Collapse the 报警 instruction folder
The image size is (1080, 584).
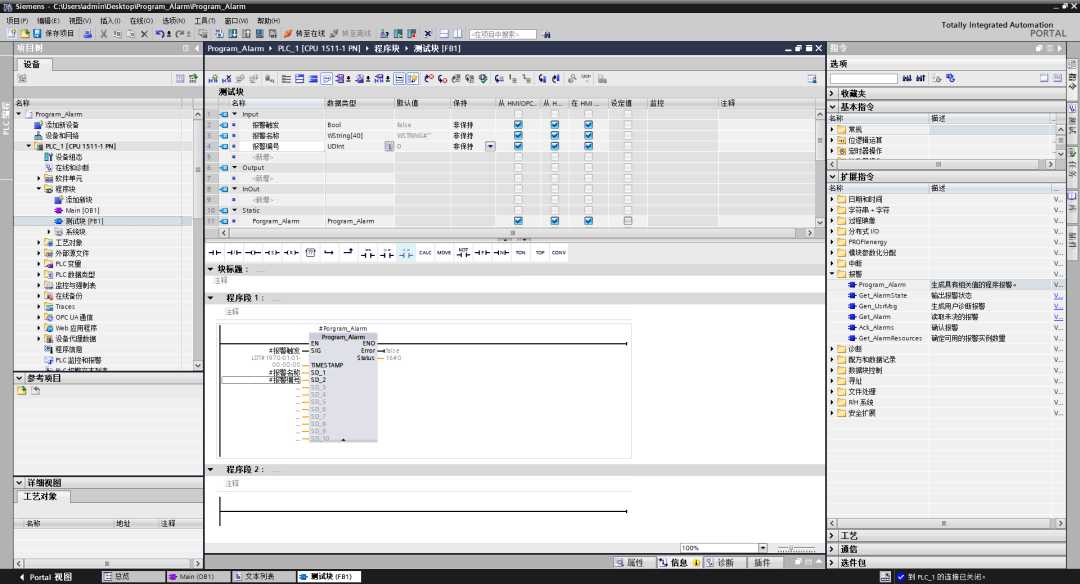[832, 274]
